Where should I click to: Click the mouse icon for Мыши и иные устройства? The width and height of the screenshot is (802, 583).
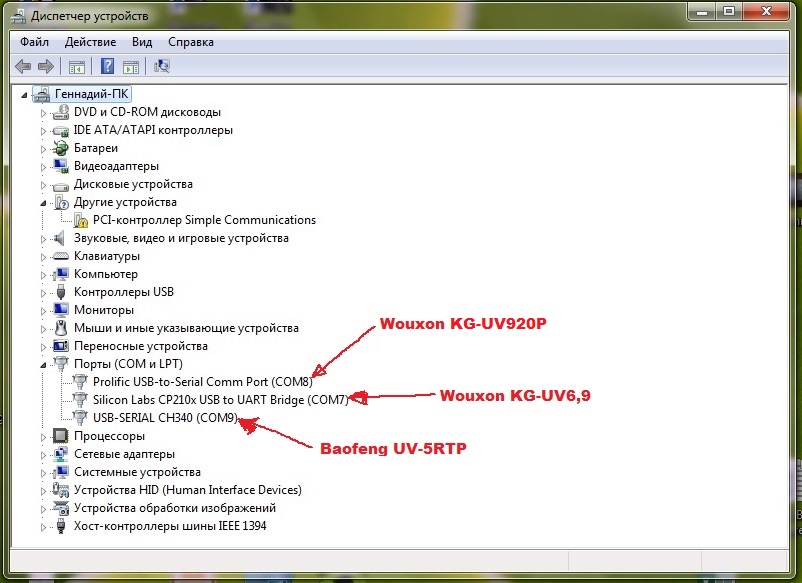[61, 328]
